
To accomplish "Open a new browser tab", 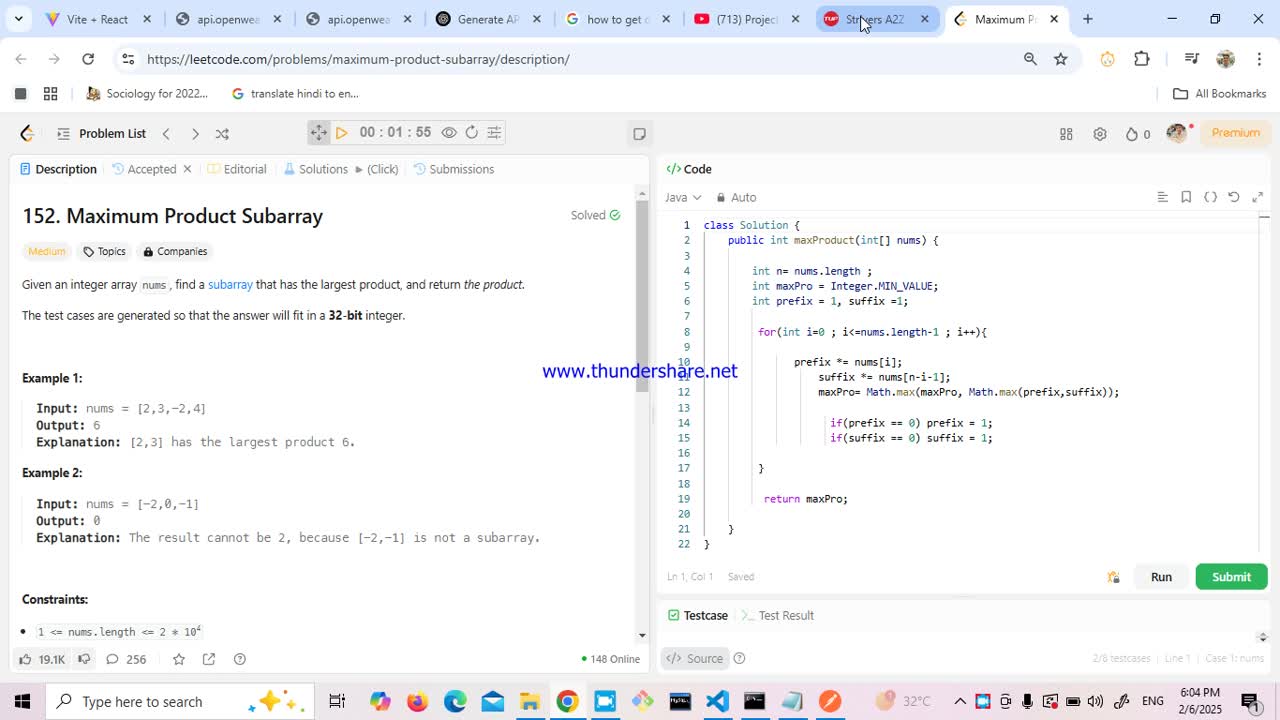I will click(x=1087, y=19).
